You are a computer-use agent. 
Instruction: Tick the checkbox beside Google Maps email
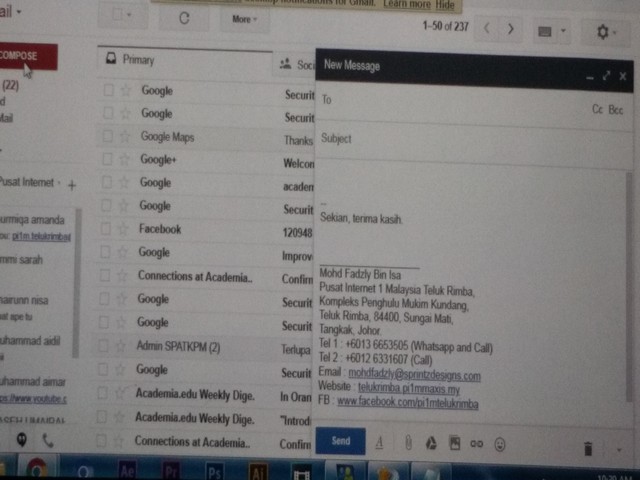[x=108, y=137]
